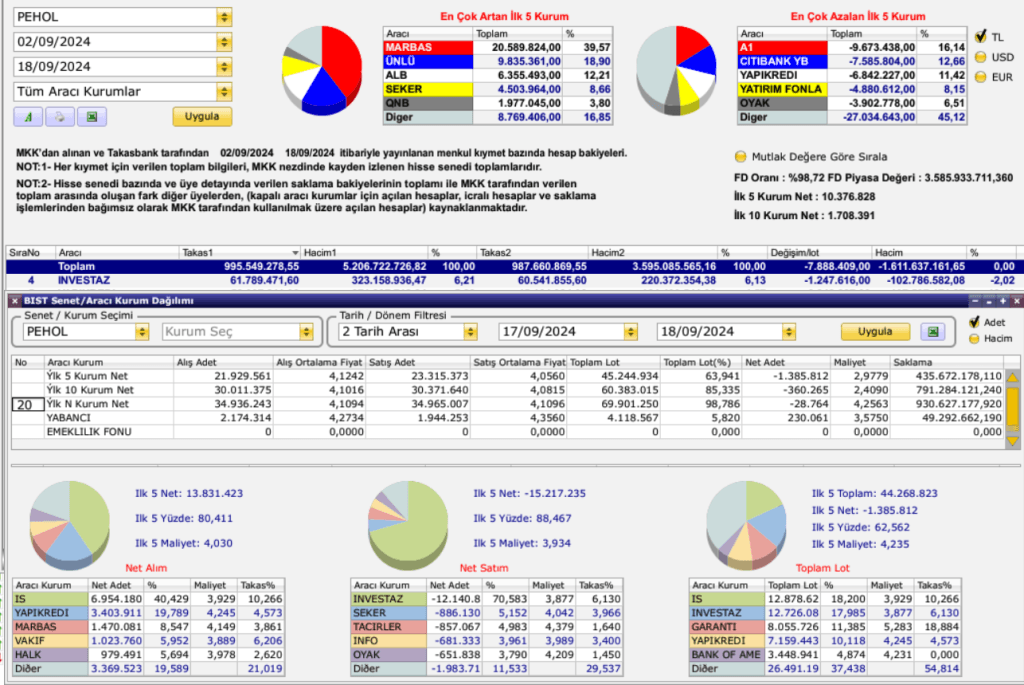This screenshot has width=1024, height=685.
Task: Click the blue ÜNLÜ legend swatch
Action: [x=428, y=61]
